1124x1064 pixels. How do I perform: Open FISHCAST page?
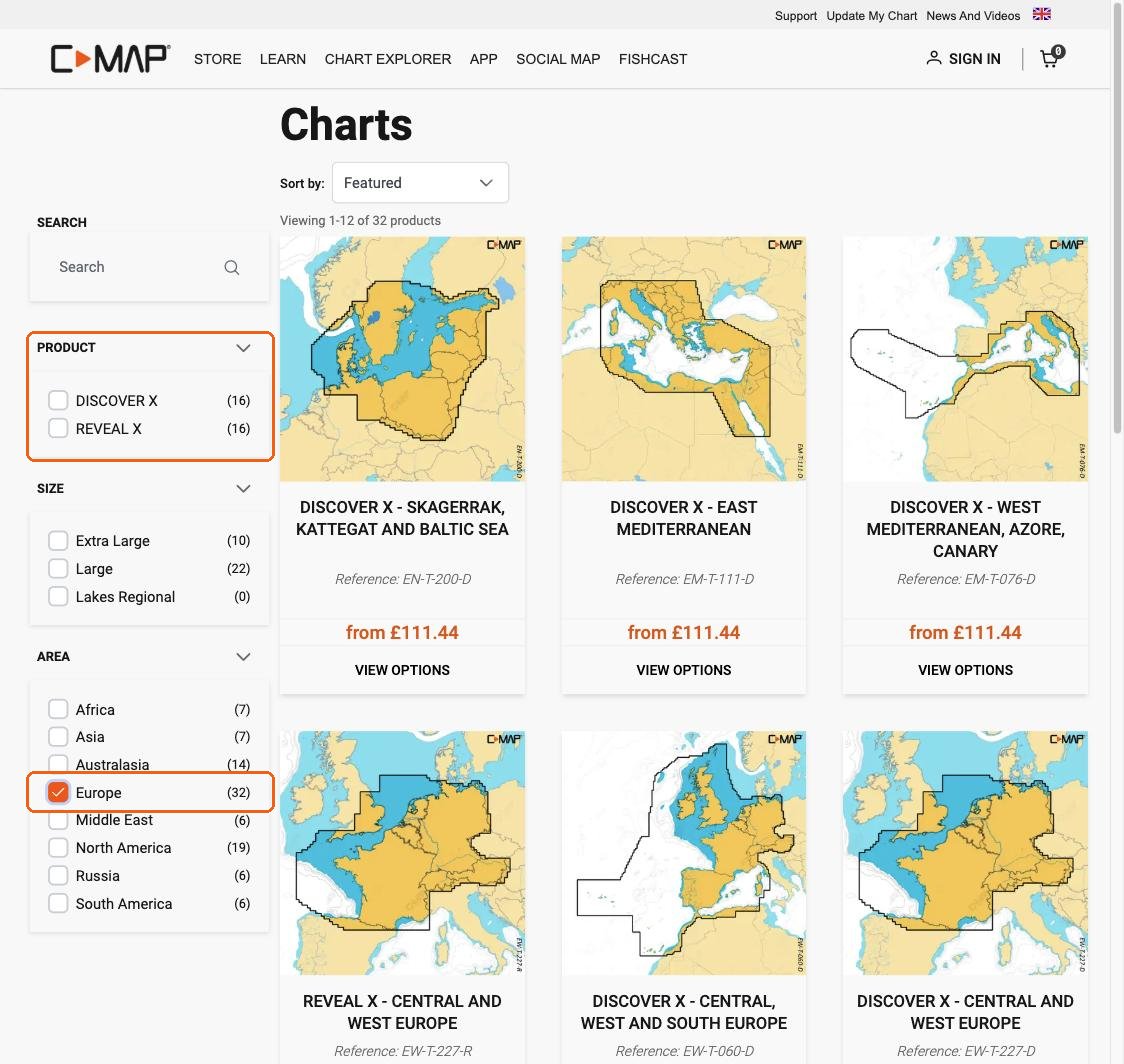652,59
